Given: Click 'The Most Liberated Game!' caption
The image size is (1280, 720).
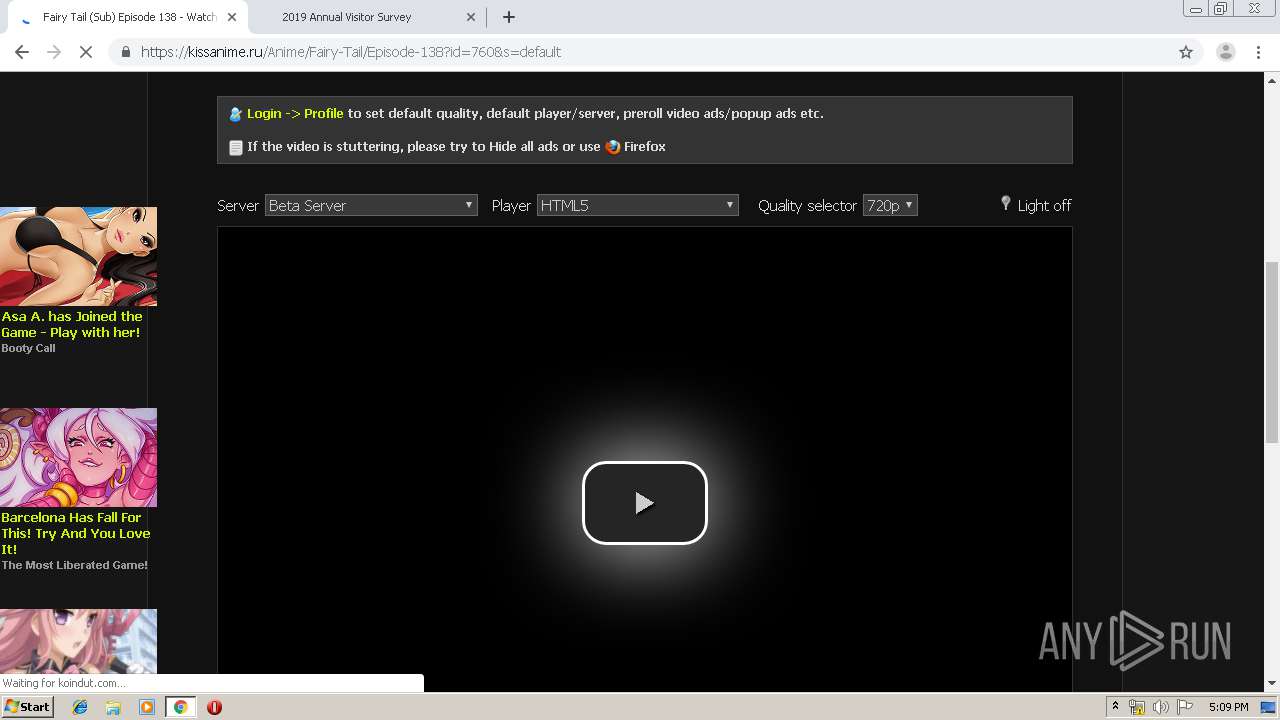Looking at the screenshot, I should tap(74, 565).
